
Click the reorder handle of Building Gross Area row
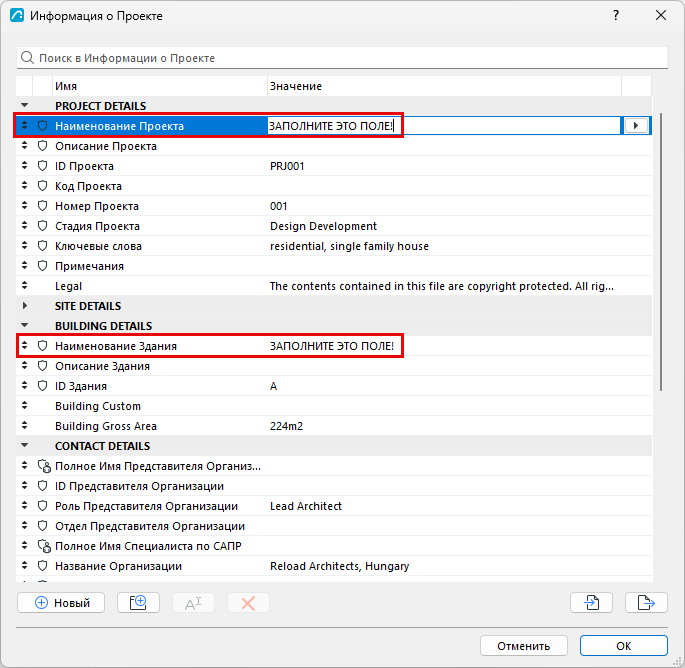coord(24,426)
